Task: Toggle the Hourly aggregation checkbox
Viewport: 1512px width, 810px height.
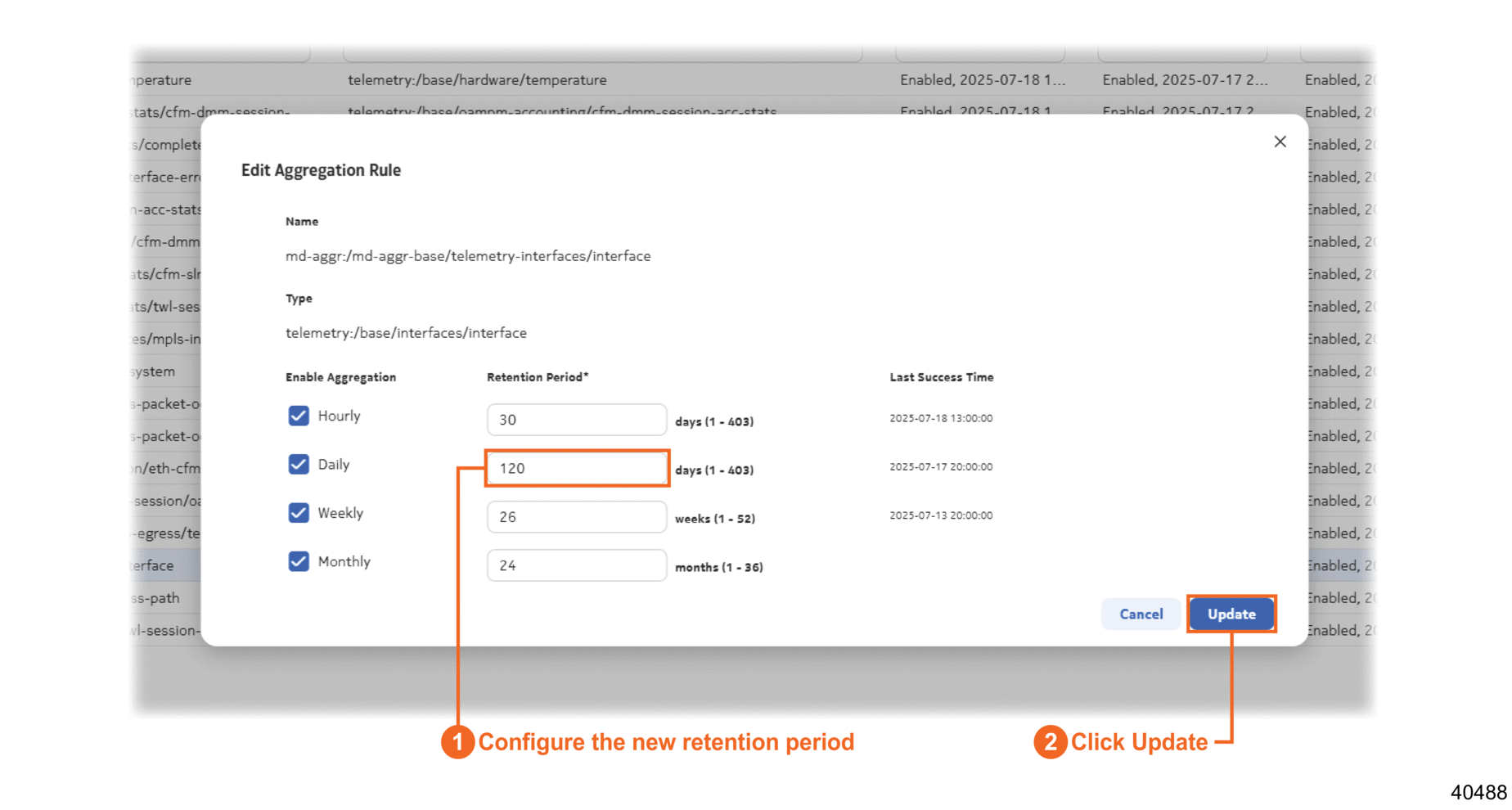Action: (x=299, y=416)
